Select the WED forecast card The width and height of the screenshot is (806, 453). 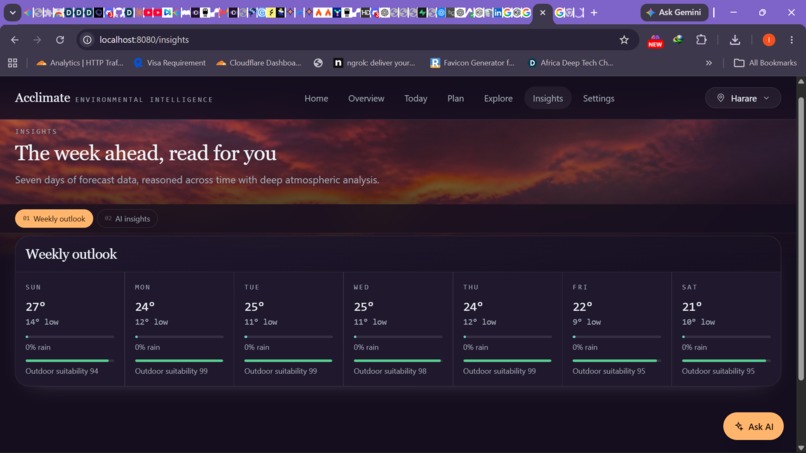398,329
